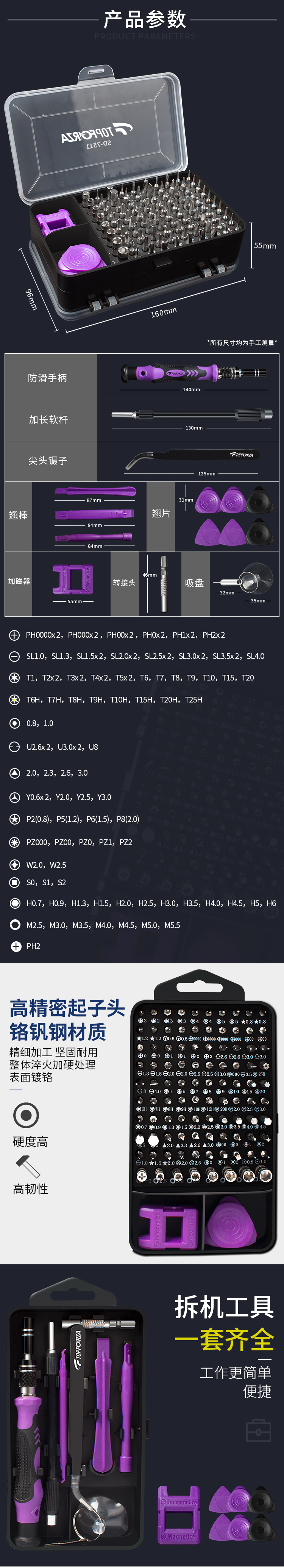
Task: Click the hex nut M2.5 icon
Action: 15,925
